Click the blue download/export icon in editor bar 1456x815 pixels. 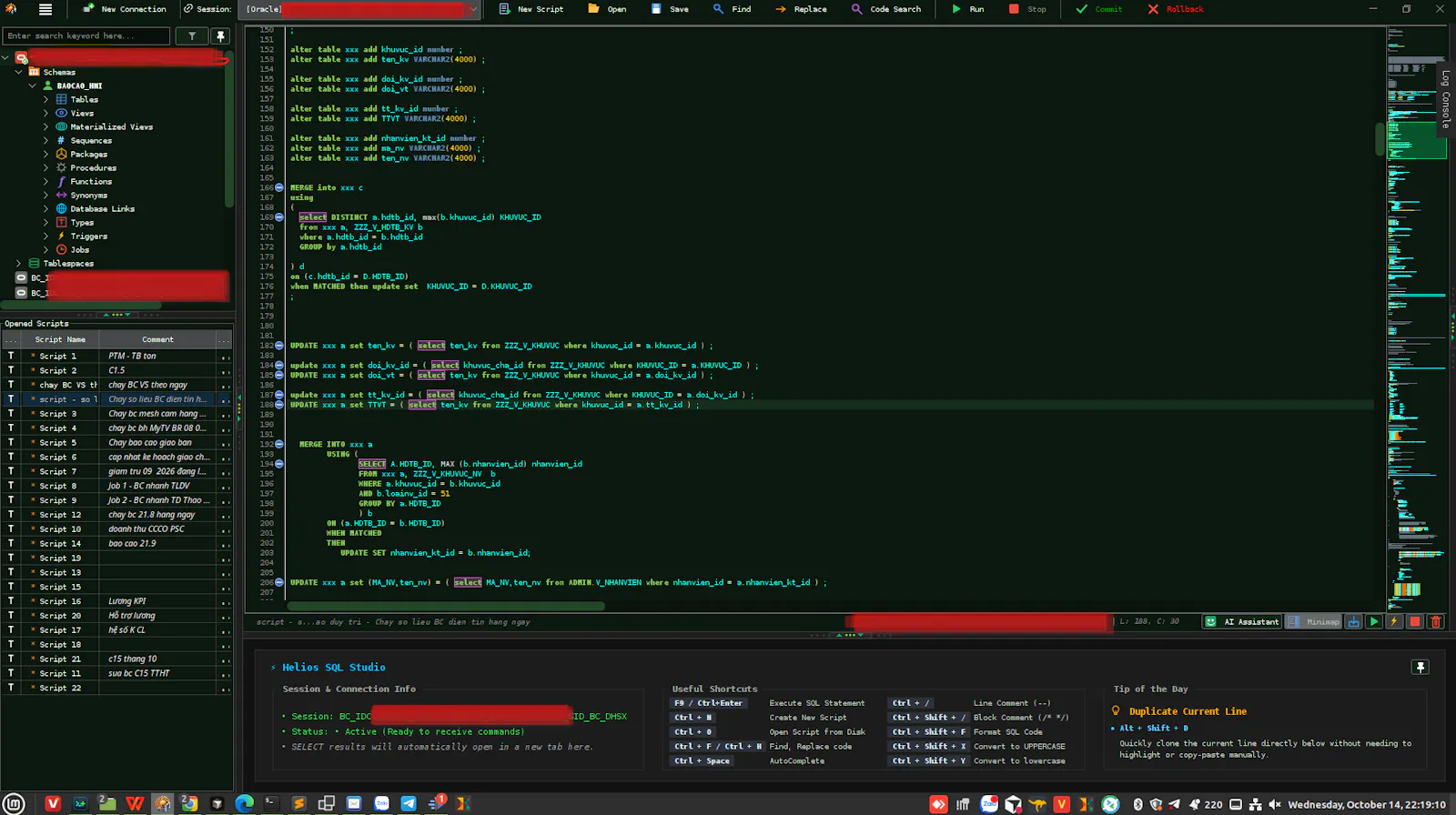1354,621
